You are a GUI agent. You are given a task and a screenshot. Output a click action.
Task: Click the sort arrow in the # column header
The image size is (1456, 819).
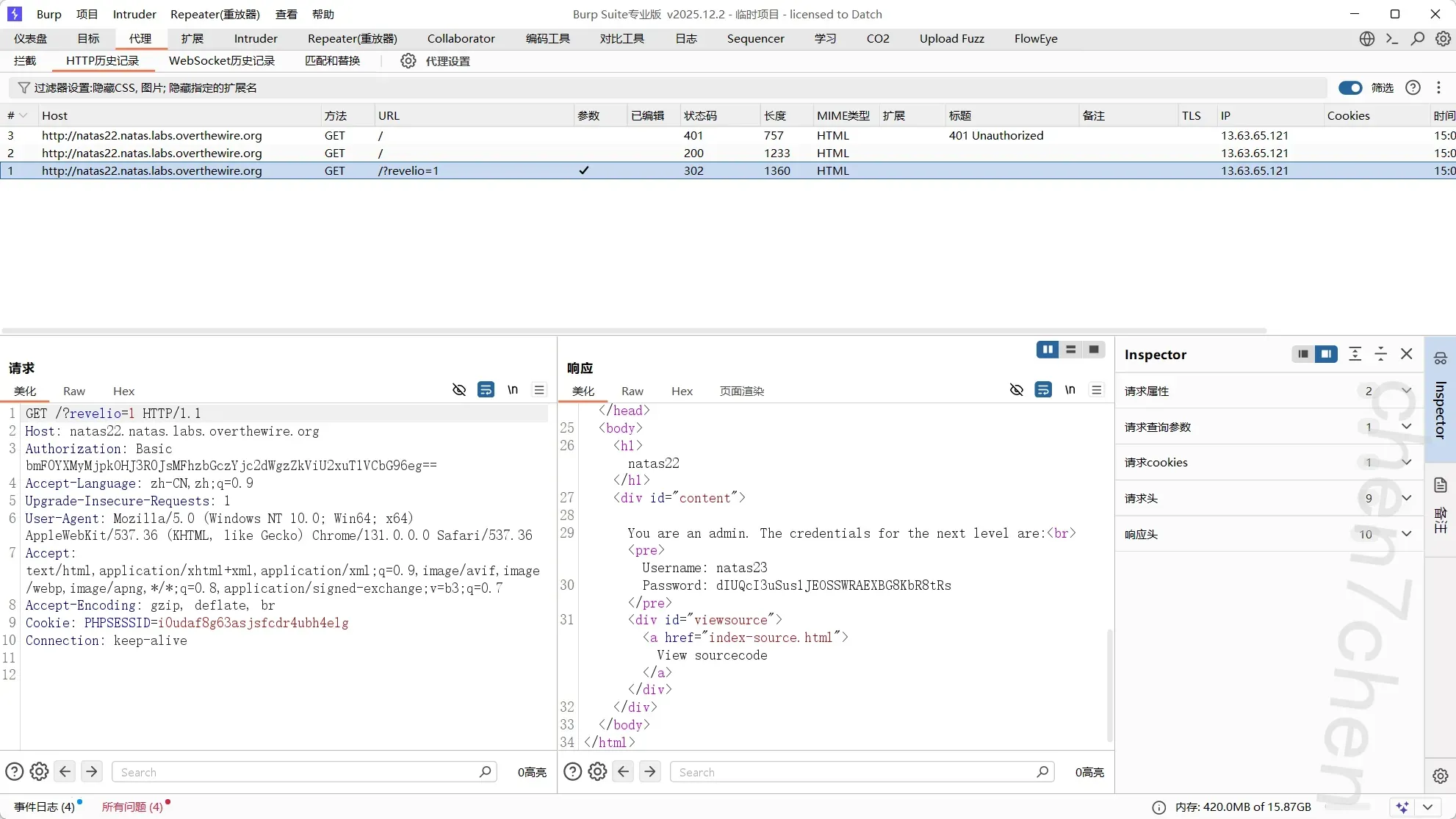coord(24,115)
